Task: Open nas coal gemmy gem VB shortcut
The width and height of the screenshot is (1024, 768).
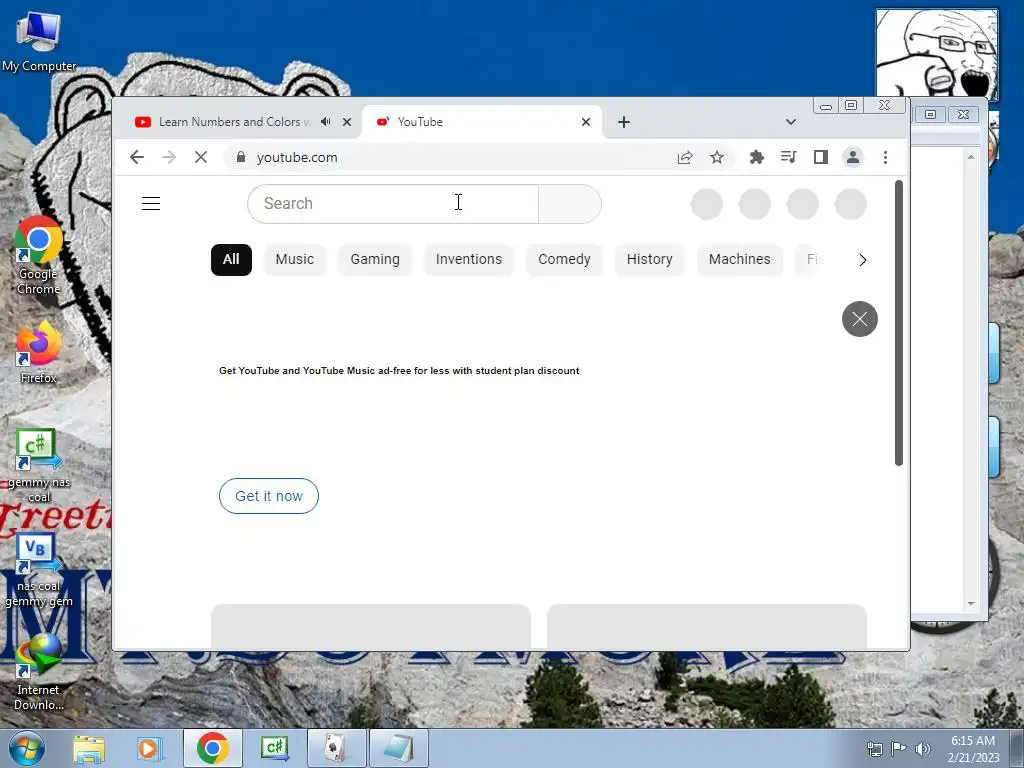Action: [x=39, y=570]
